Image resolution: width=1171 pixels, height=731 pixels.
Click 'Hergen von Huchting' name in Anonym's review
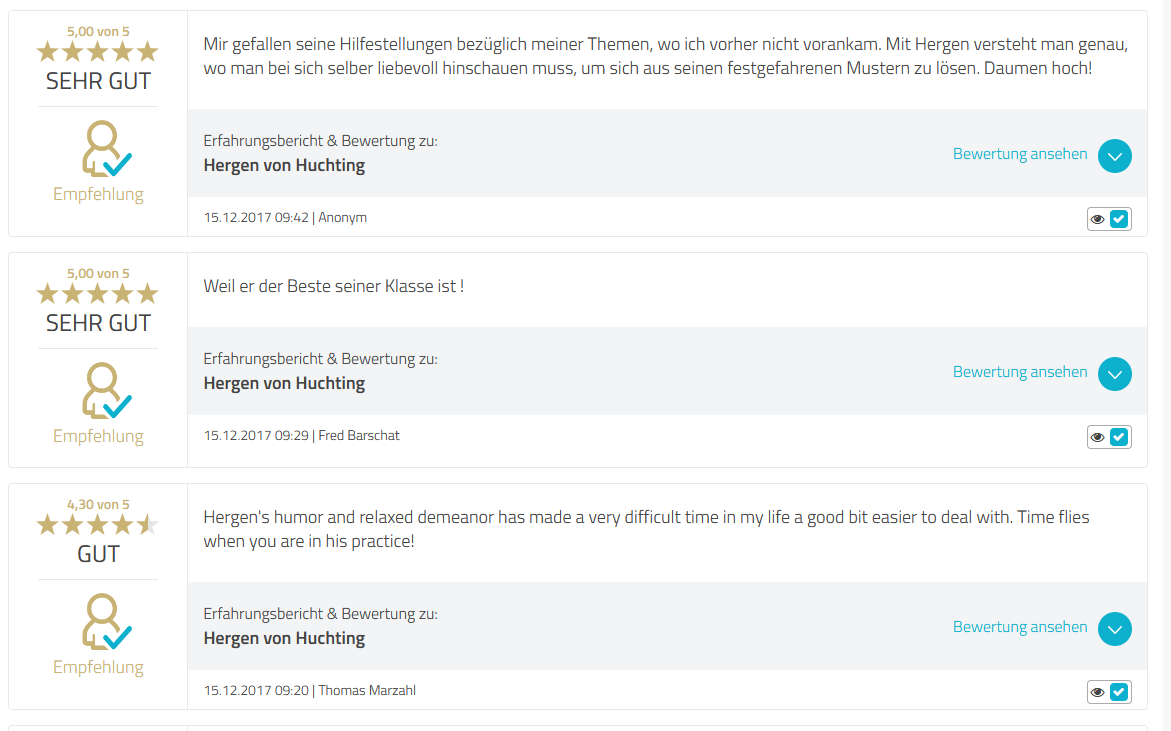click(x=284, y=166)
